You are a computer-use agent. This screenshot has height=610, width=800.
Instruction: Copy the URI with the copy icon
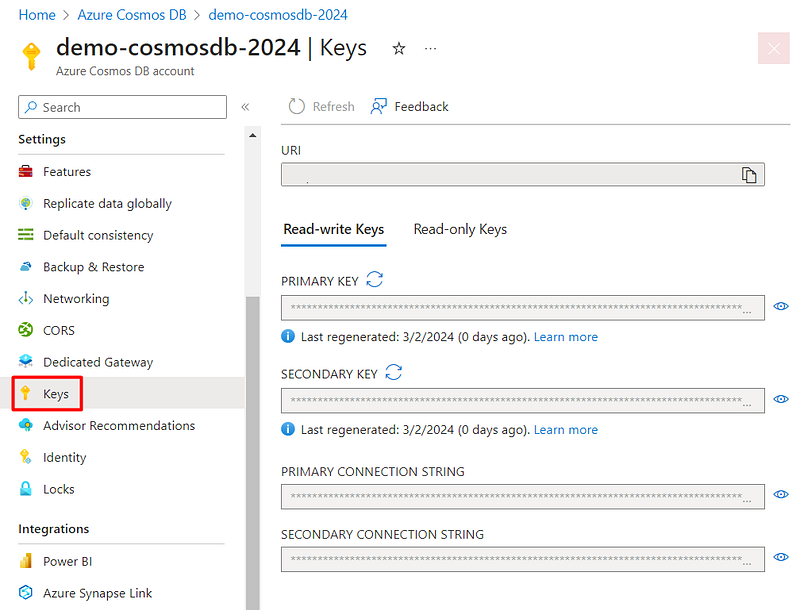point(748,175)
